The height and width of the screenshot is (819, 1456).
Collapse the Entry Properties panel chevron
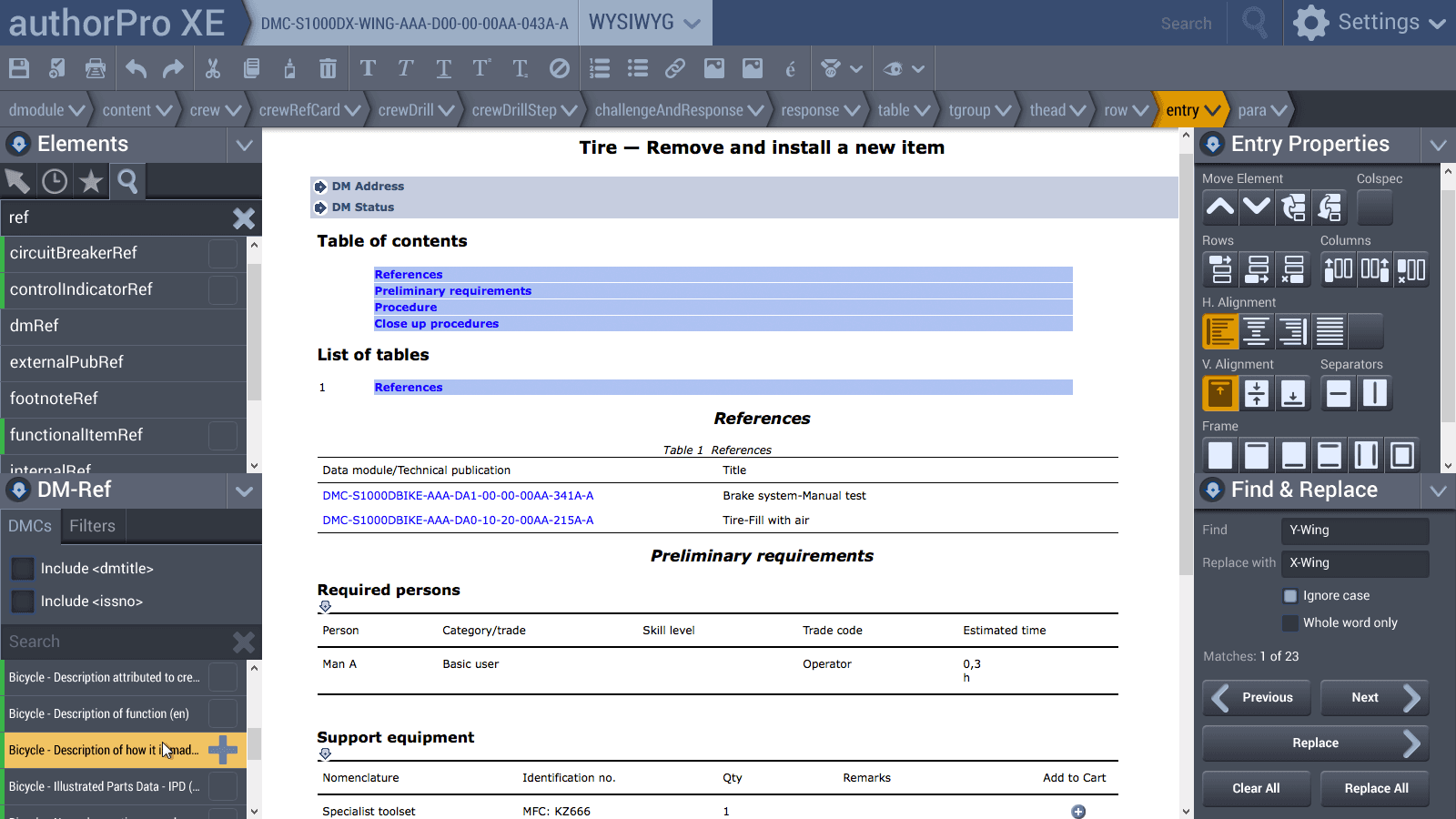pyautogui.click(x=1439, y=144)
